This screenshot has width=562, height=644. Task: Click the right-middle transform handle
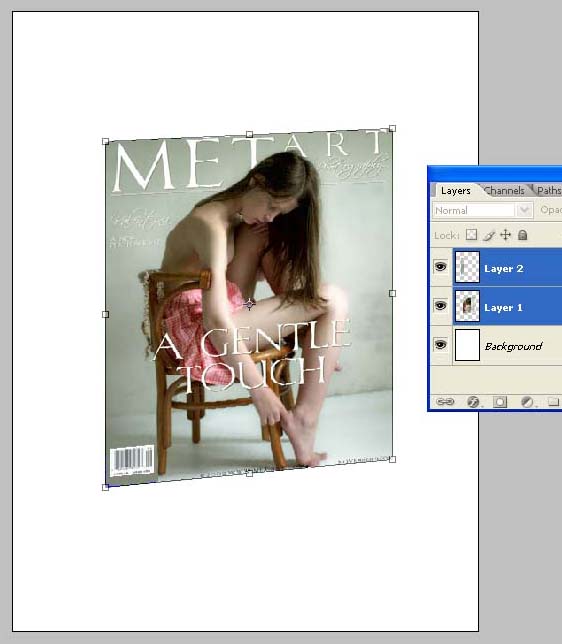tap(392, 293)
